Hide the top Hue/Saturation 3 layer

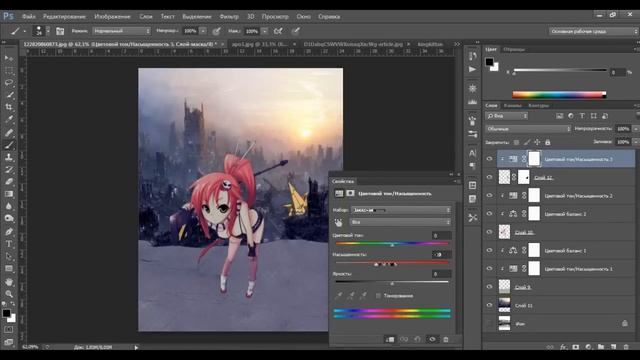pyautogui.click(x=489, y=159)
